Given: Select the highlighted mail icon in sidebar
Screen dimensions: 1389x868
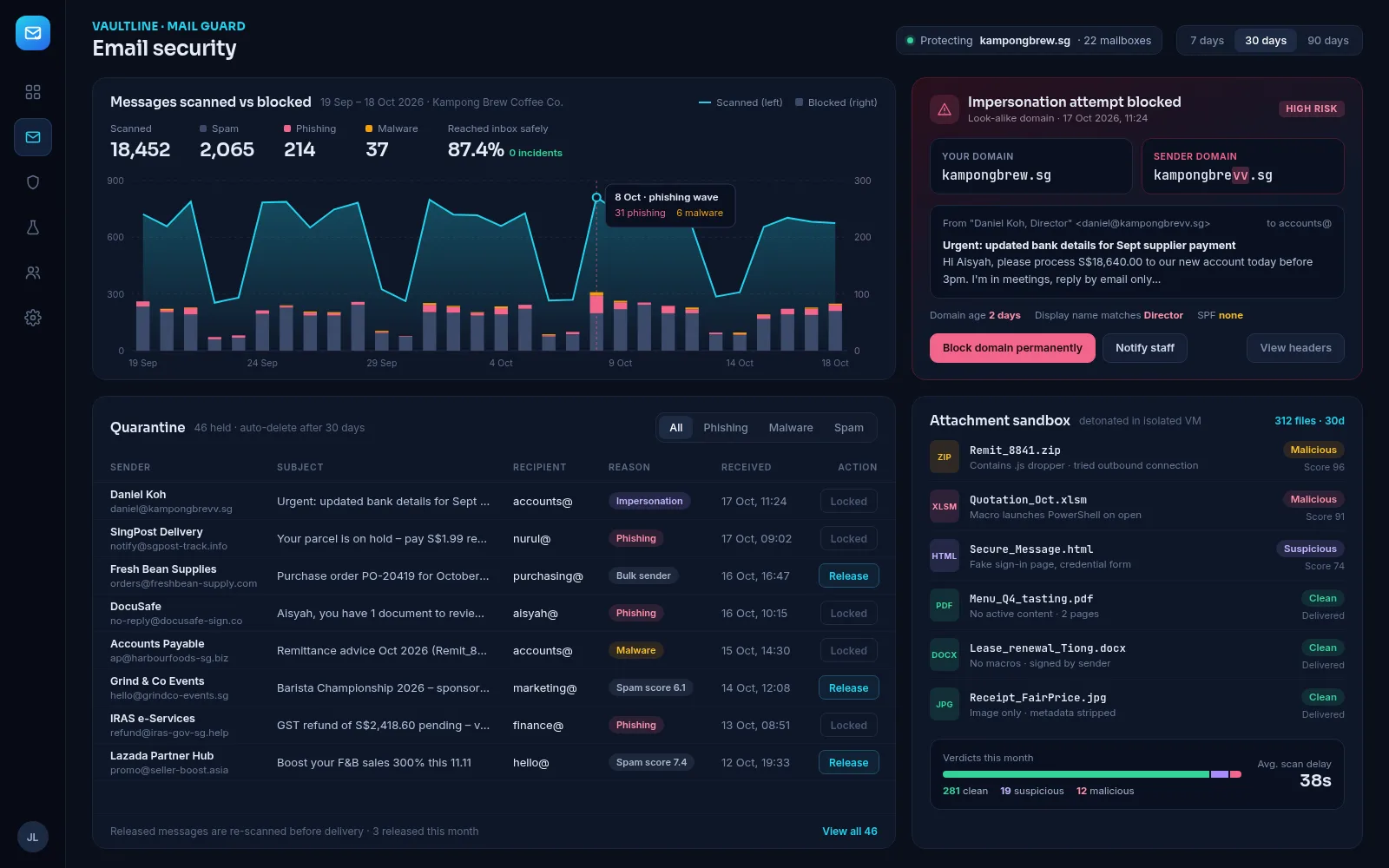Looking at the screenshot, I should [x=33, y=137].
